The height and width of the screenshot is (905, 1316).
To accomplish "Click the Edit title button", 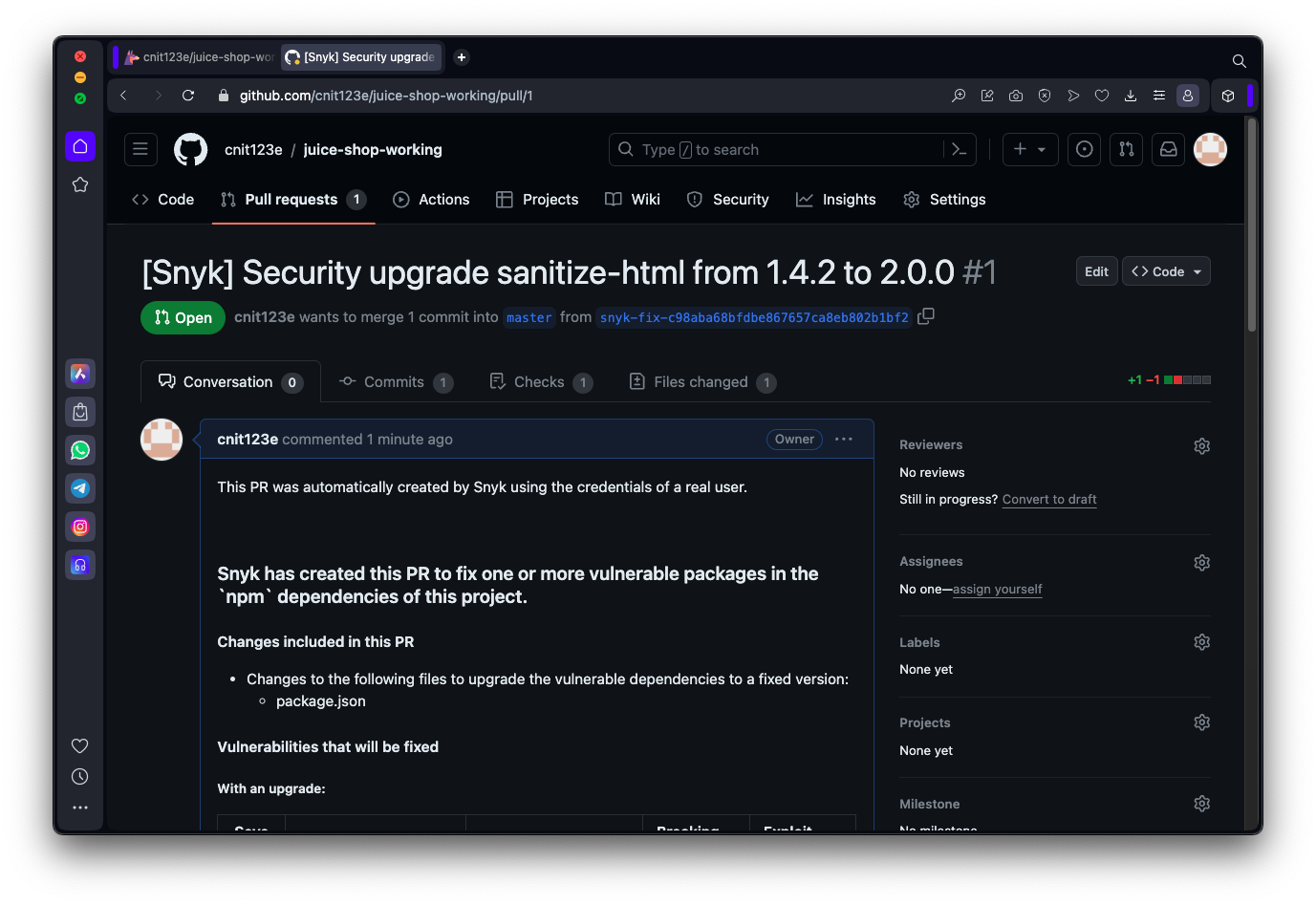I will pyautogui.click(x=1096, y=271).
